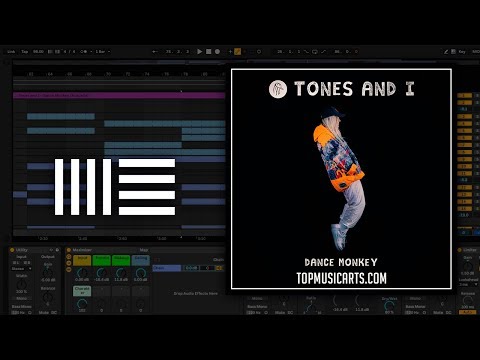
Task: Toggle the Maximizer rack activator
Action: (x=69, y=250)
